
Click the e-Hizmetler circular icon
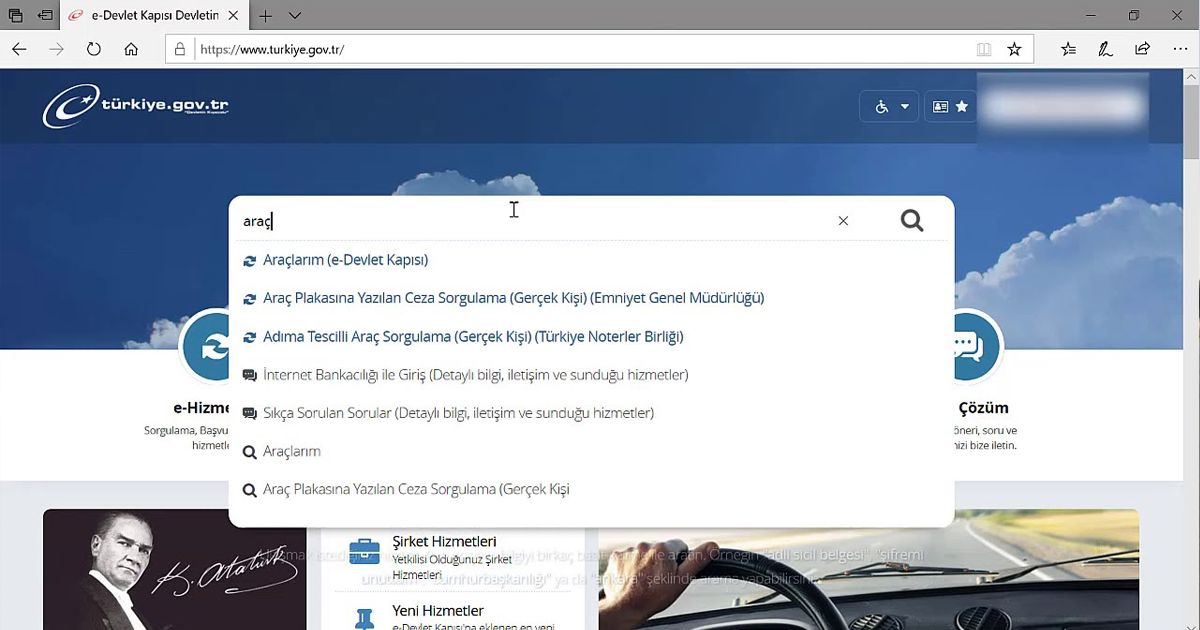[x=210, y=347]
